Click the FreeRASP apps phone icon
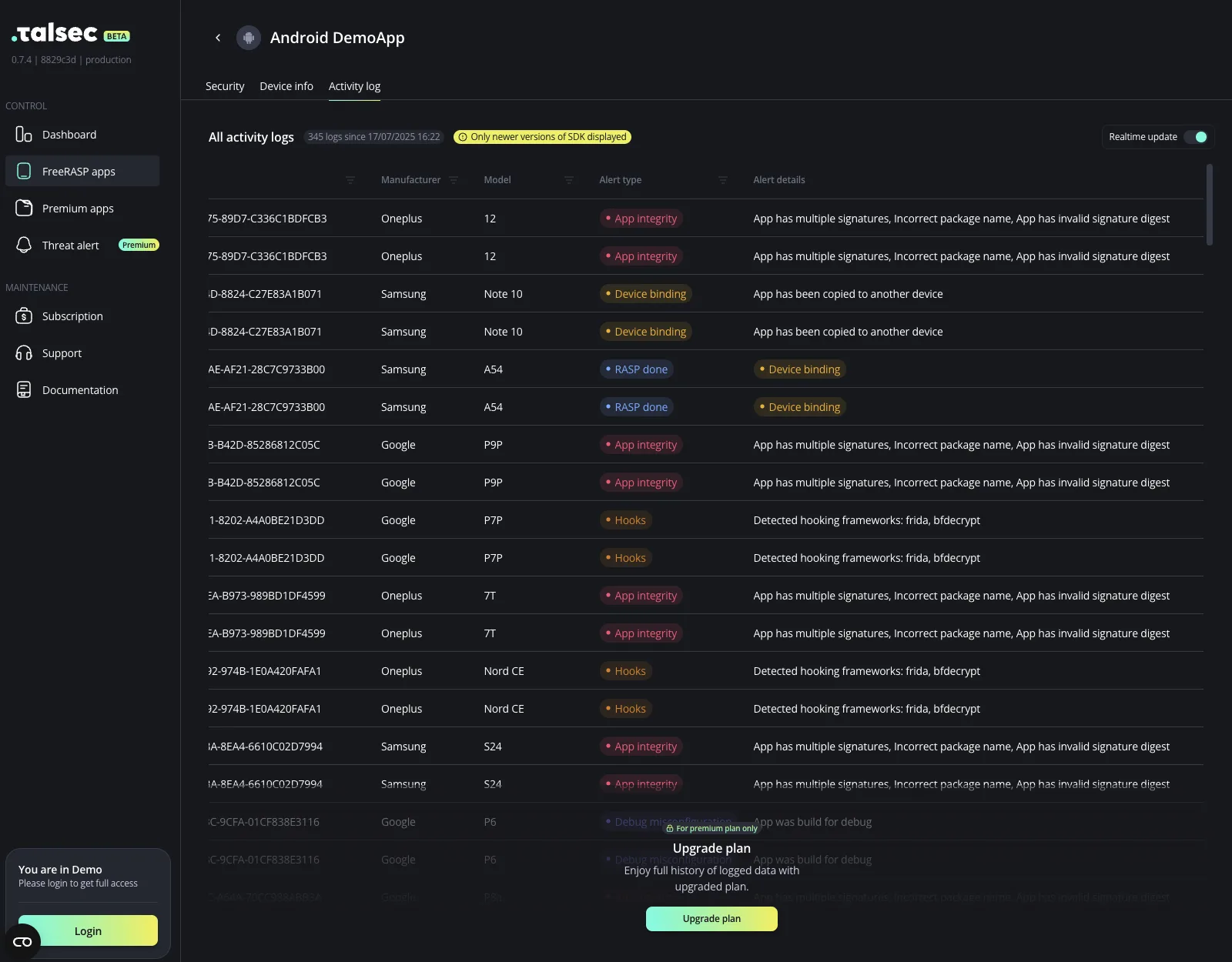 (24, 171)
